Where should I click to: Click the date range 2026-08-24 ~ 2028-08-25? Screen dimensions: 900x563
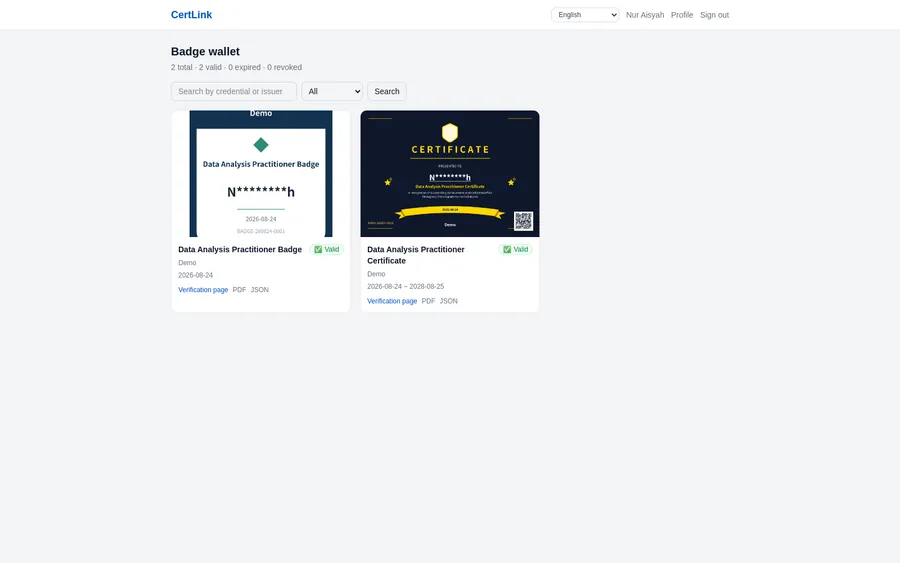(x=405, y=286)
